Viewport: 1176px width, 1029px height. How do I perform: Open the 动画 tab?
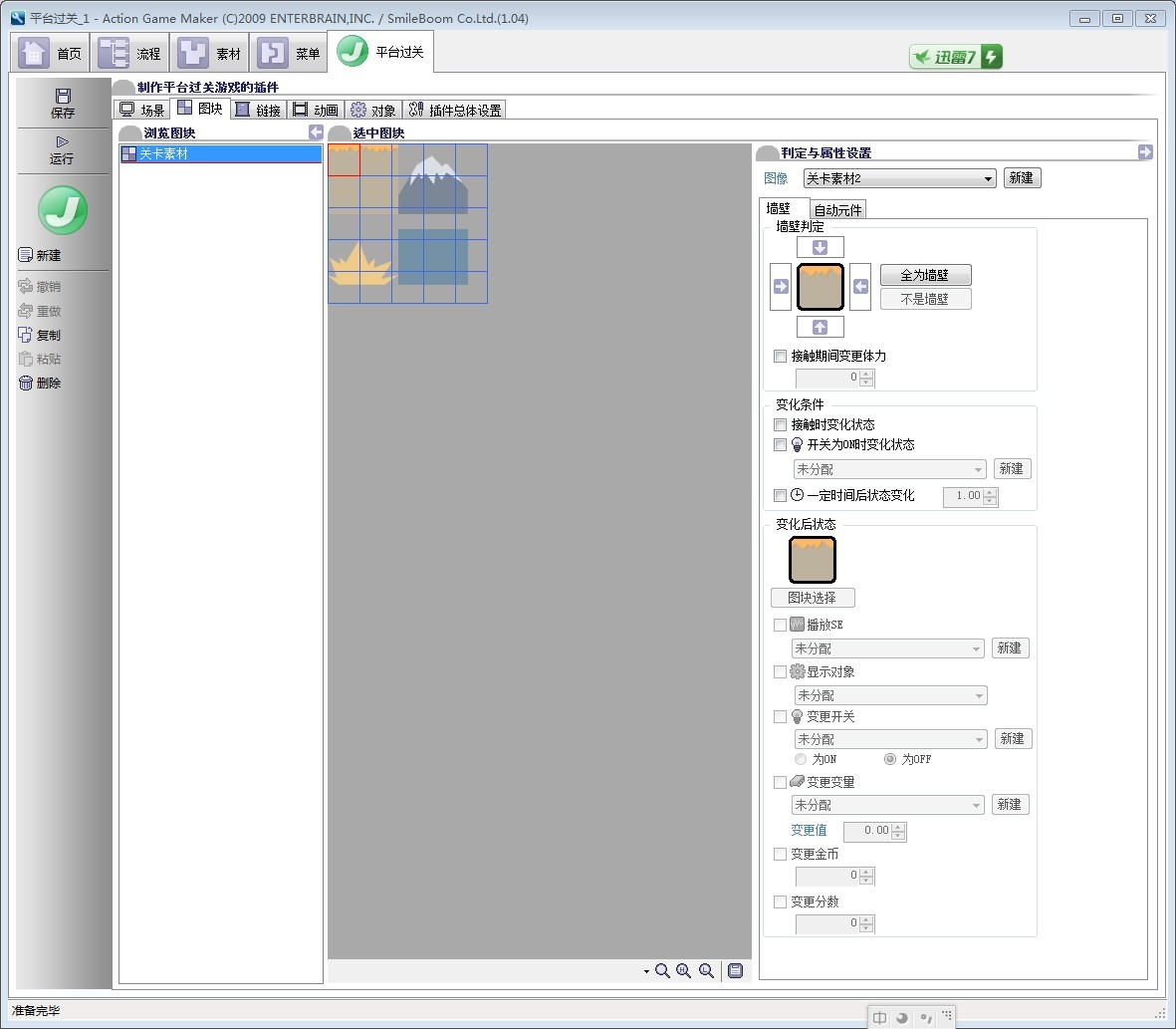(317, 111)
